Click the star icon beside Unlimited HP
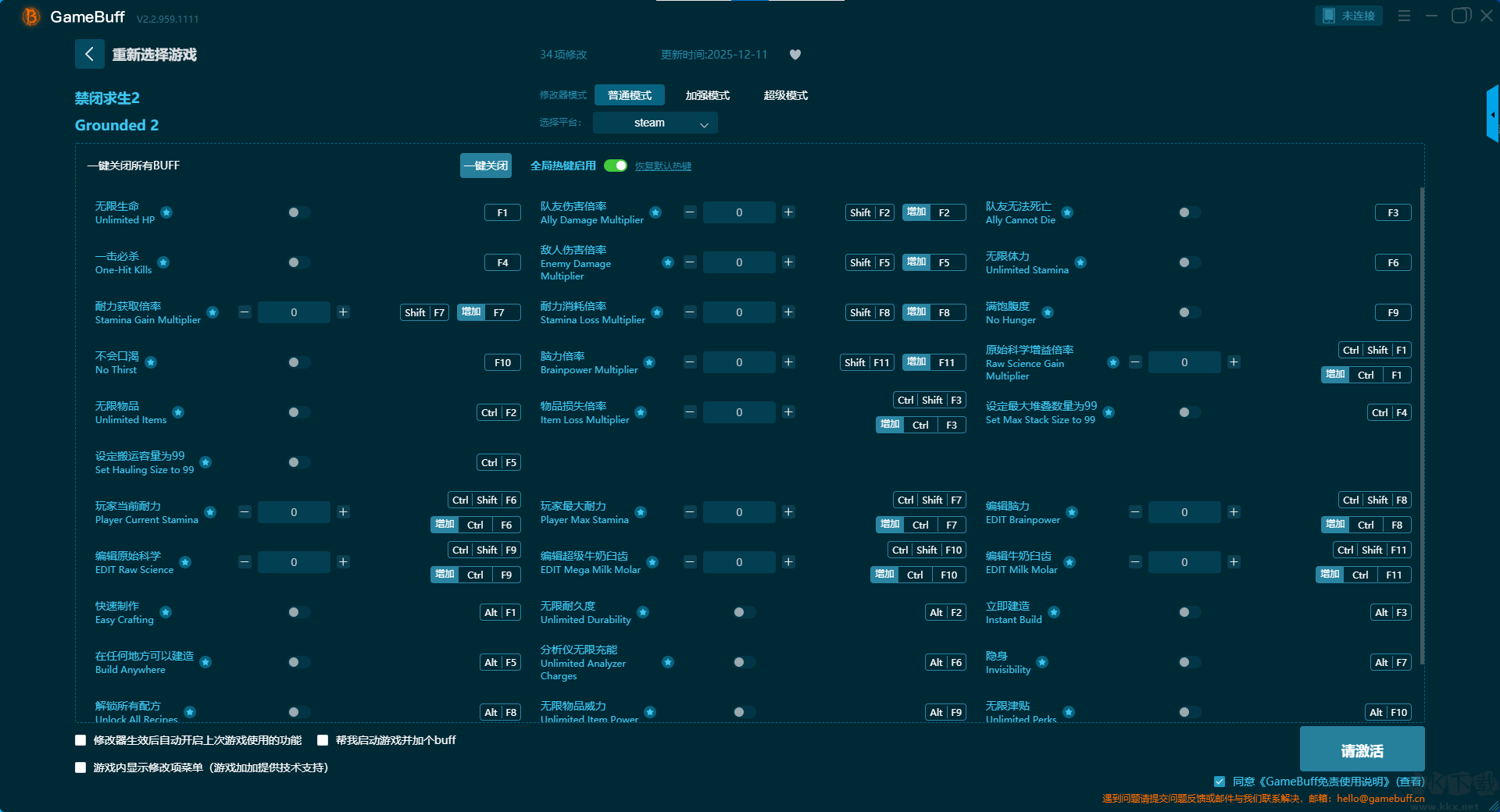 (166, 212)
